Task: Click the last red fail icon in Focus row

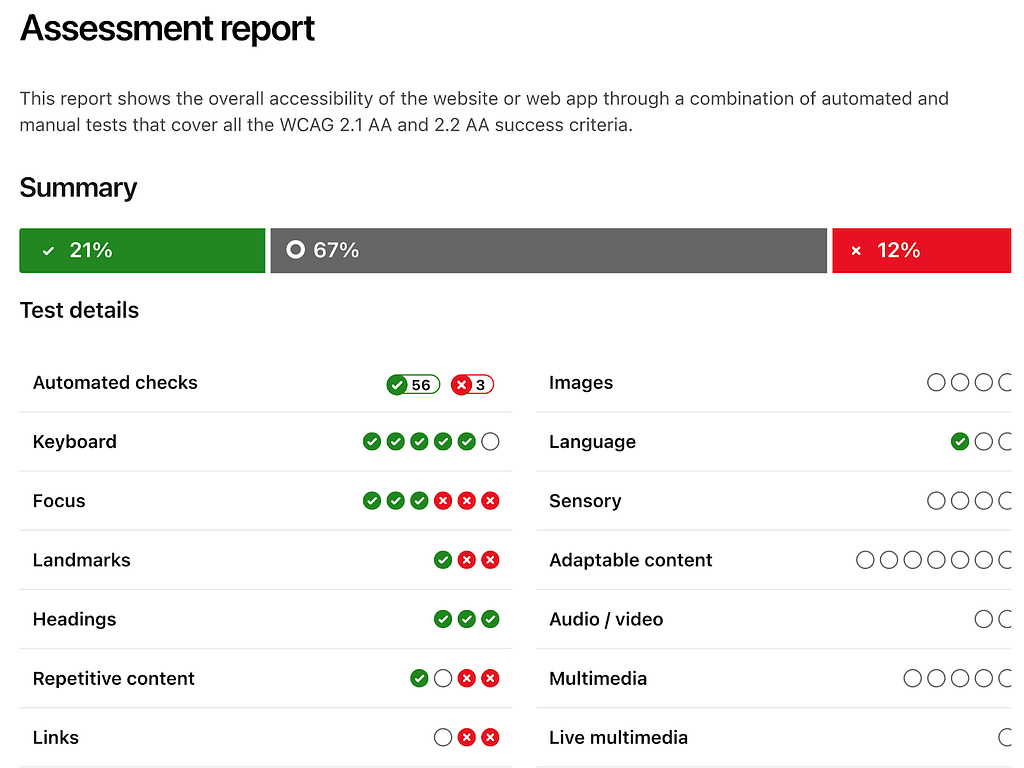Action: tap(490, 501)
